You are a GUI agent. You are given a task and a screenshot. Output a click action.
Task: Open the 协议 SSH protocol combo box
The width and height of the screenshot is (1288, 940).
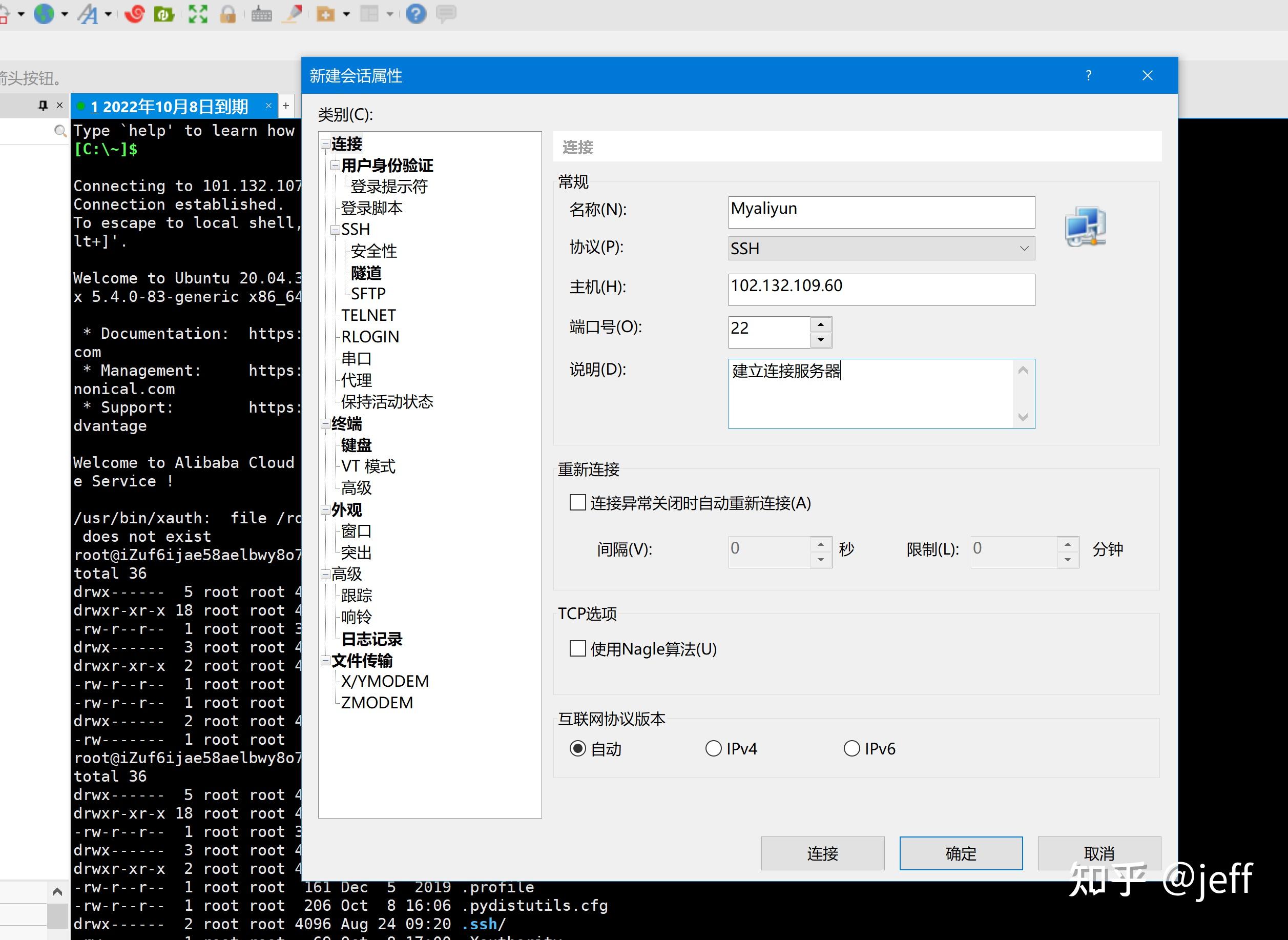click(x=881, y=249)
